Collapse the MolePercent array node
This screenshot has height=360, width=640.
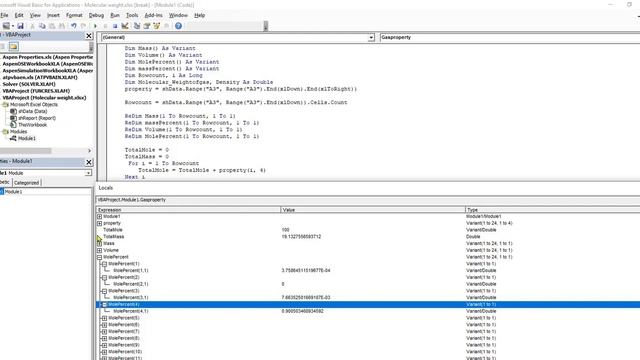click(100, 257)
